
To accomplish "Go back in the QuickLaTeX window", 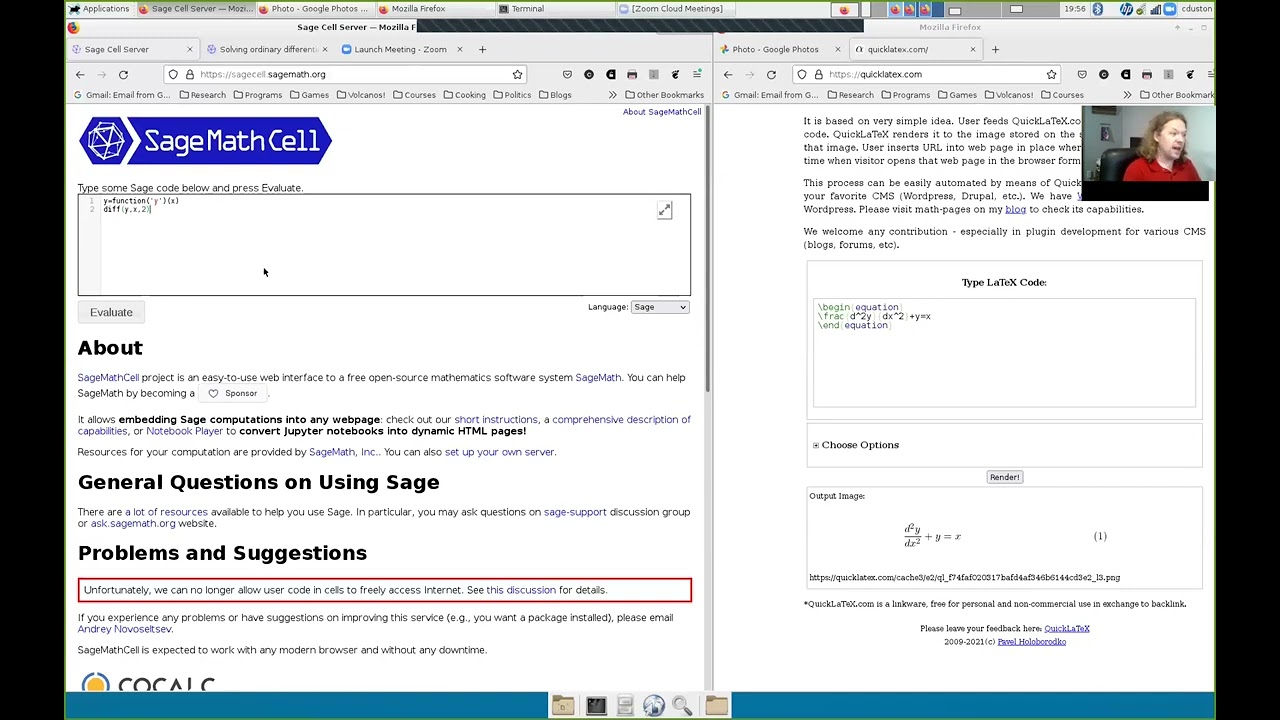I will (728, 74).
